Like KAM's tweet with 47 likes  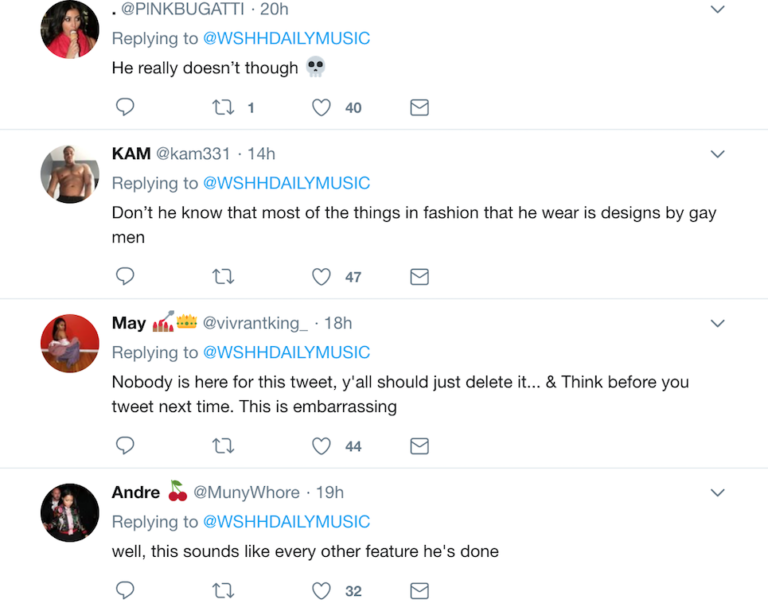(x=321, y=277)
